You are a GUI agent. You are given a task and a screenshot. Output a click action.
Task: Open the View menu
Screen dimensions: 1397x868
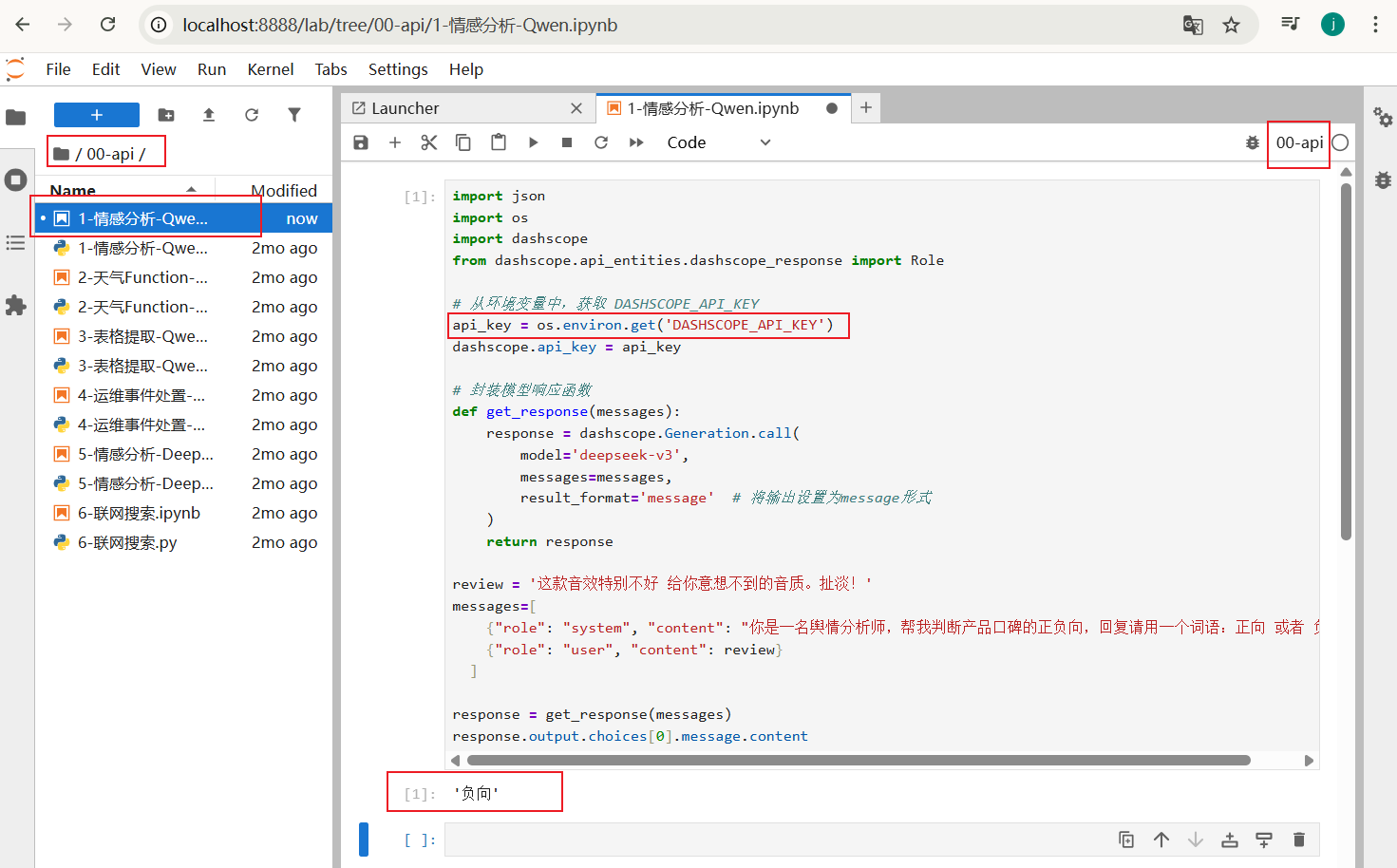(159, 69)
